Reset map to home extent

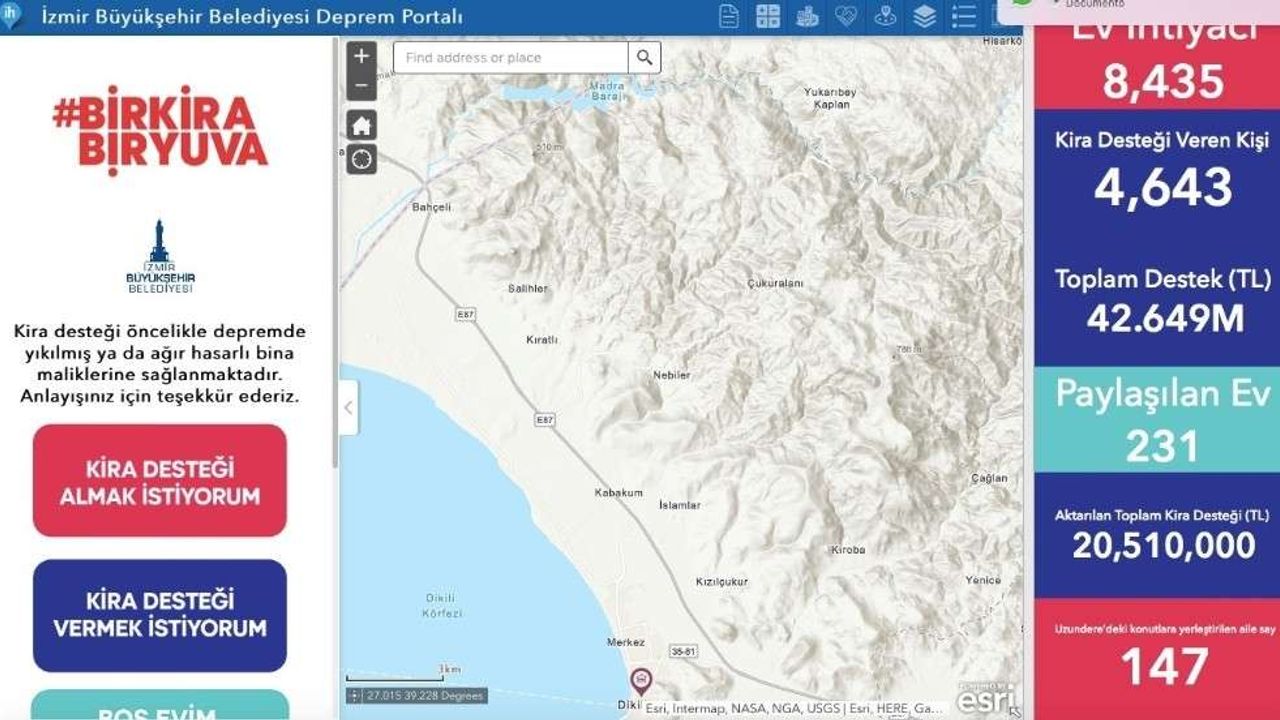[361, 125]
